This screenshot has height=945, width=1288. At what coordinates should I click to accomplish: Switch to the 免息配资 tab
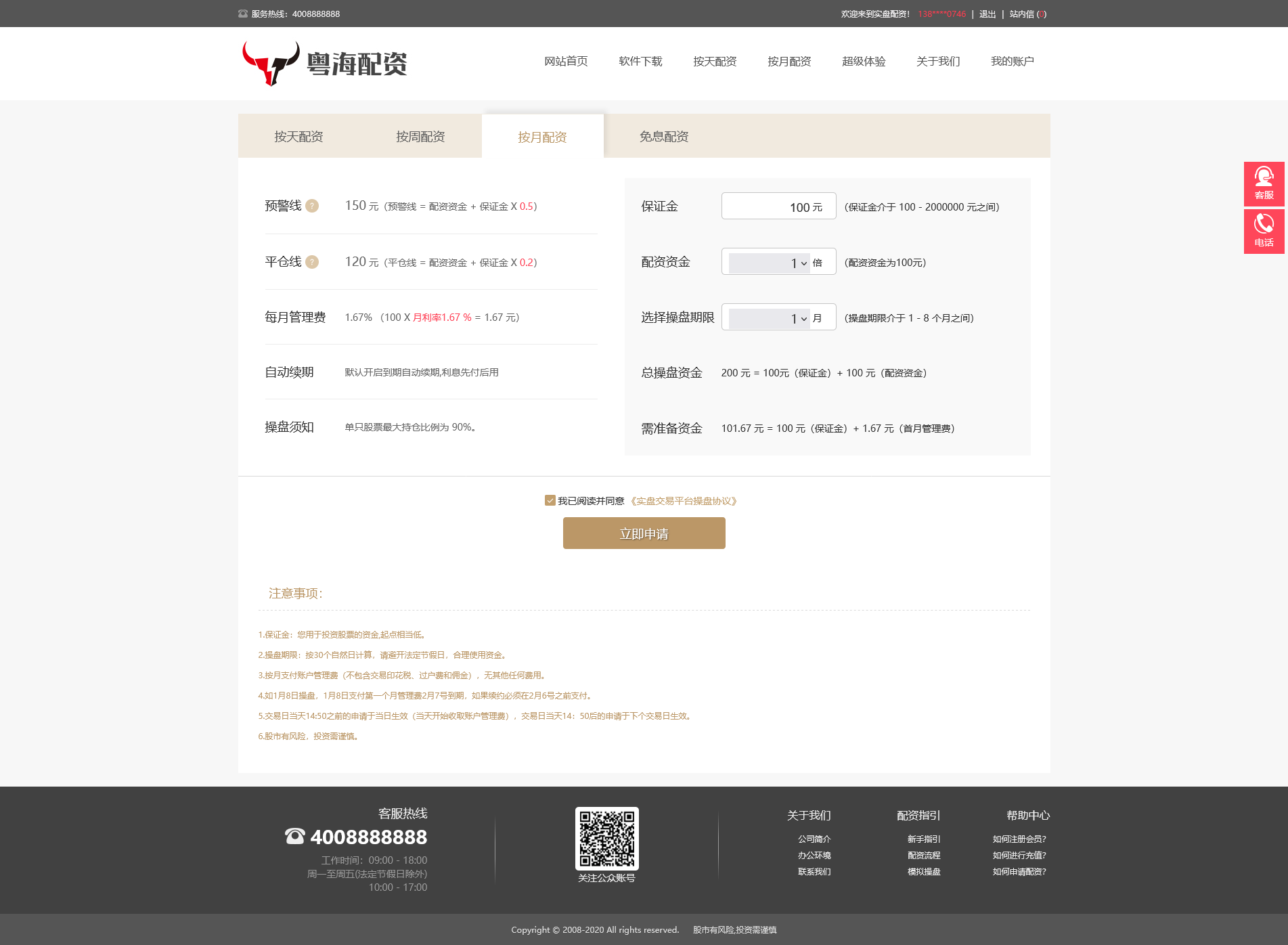(x=664, y=136)
